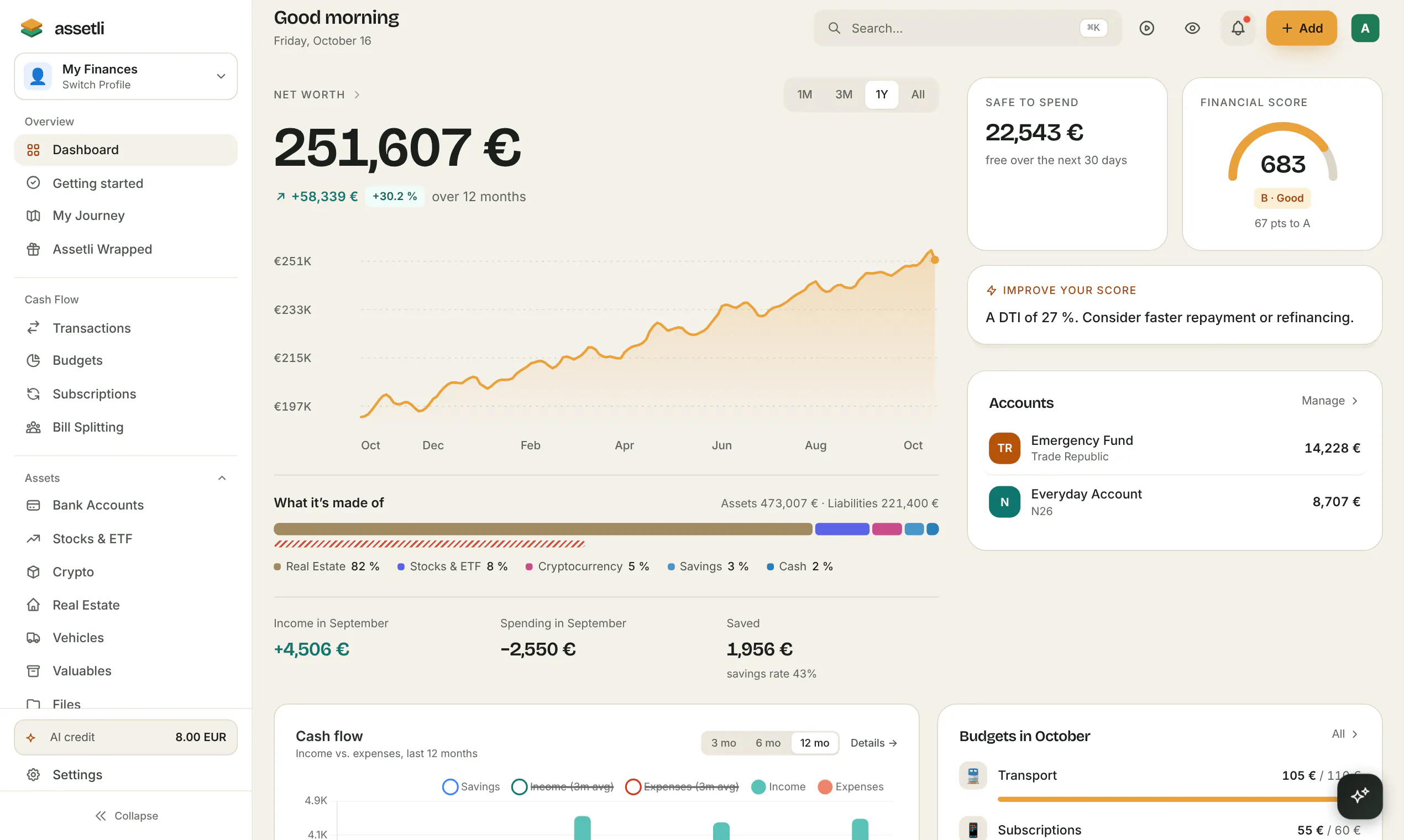Switch cash flow to 6 mo

[x=768, y=743]
